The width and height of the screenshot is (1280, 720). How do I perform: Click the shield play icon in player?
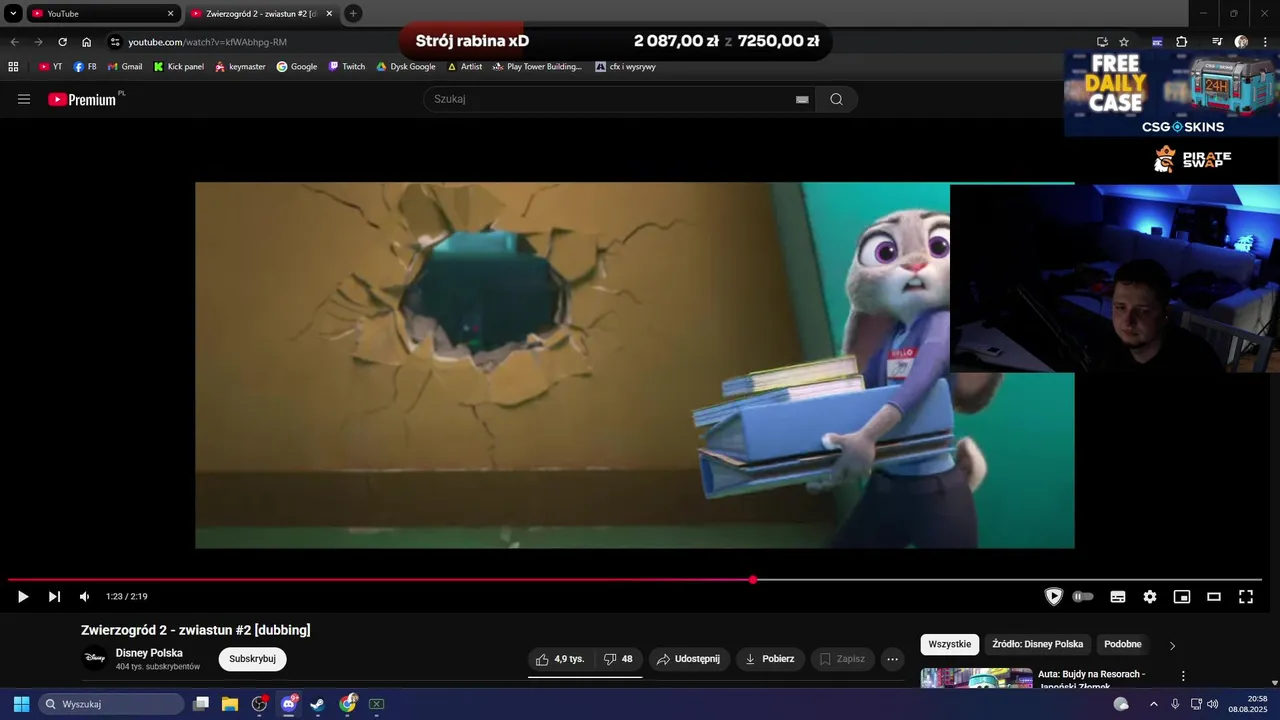pos(1053,597)
